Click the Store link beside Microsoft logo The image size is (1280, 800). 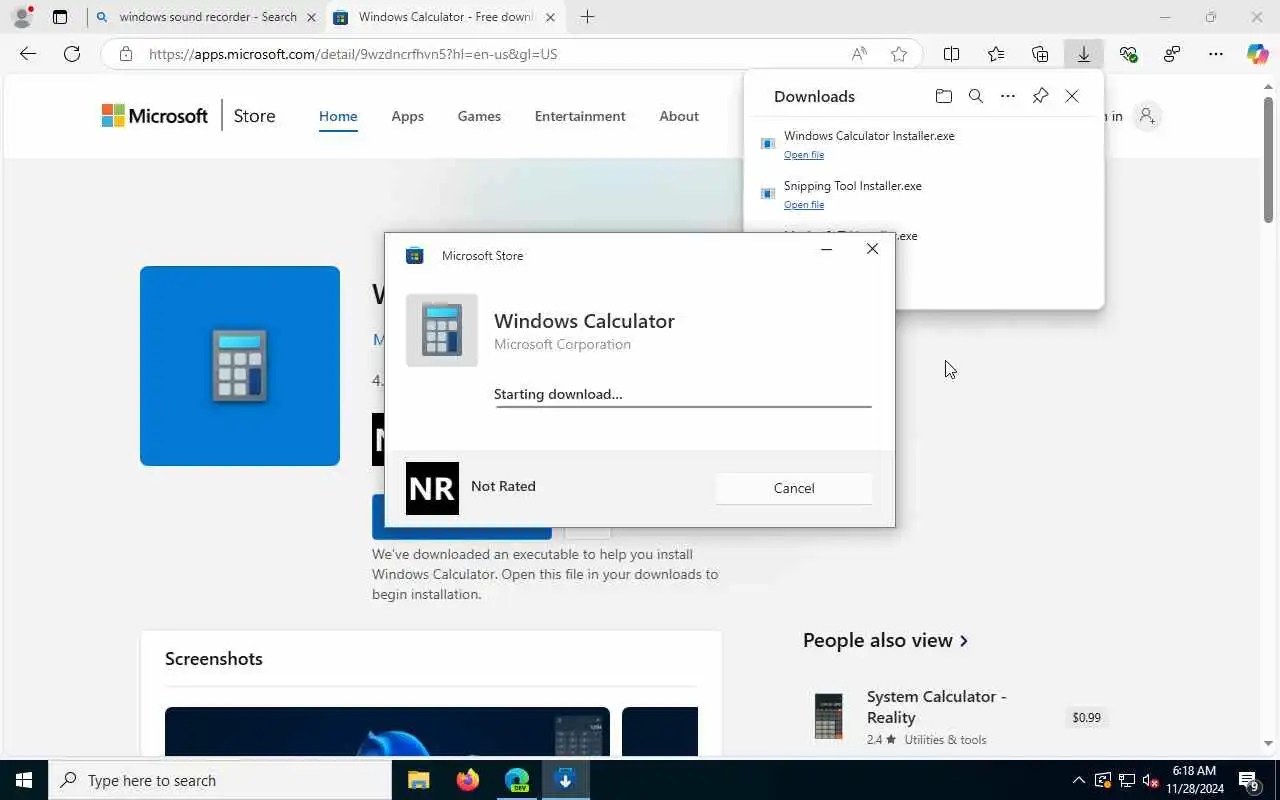254,116
